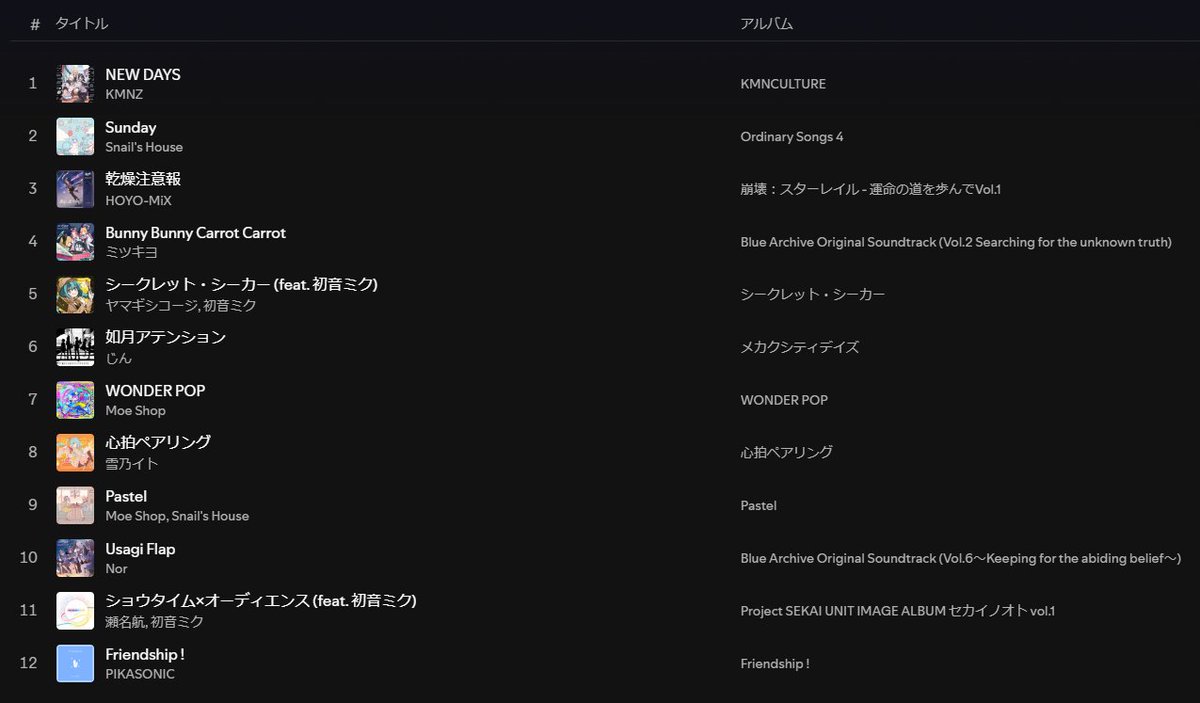Select シークレット・シーカー track cover art
Image resolution: width=1200 pixels, height=703 pixels.
[75, 295]
